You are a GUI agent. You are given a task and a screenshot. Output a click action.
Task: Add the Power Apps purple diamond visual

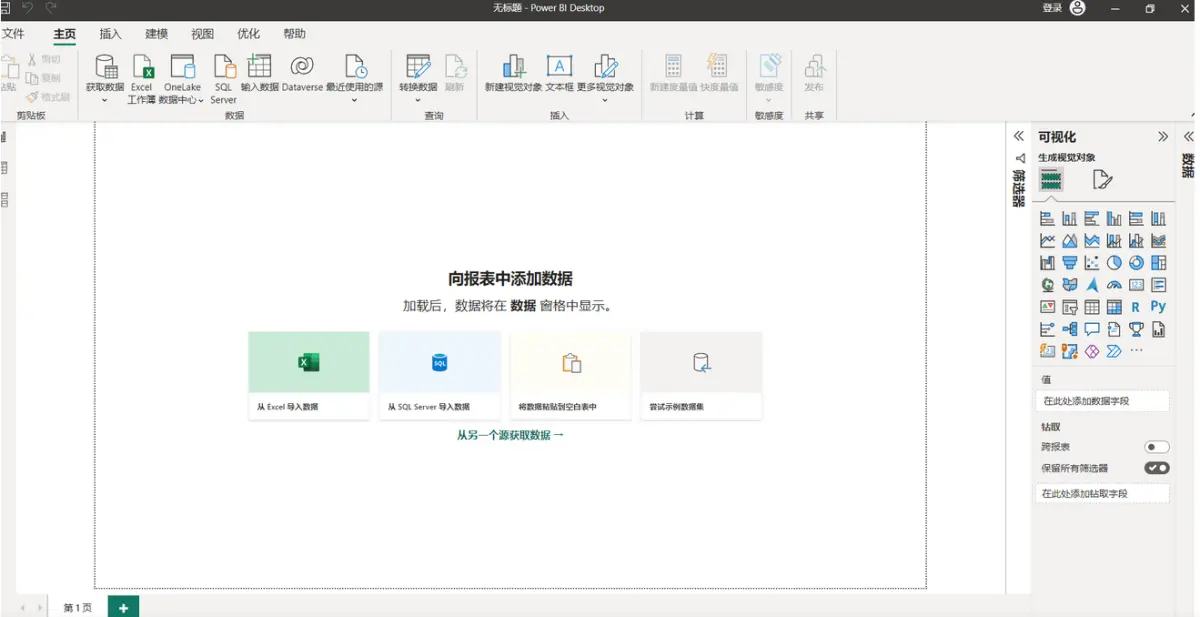pyautogui.click(x=1092, y=351)
